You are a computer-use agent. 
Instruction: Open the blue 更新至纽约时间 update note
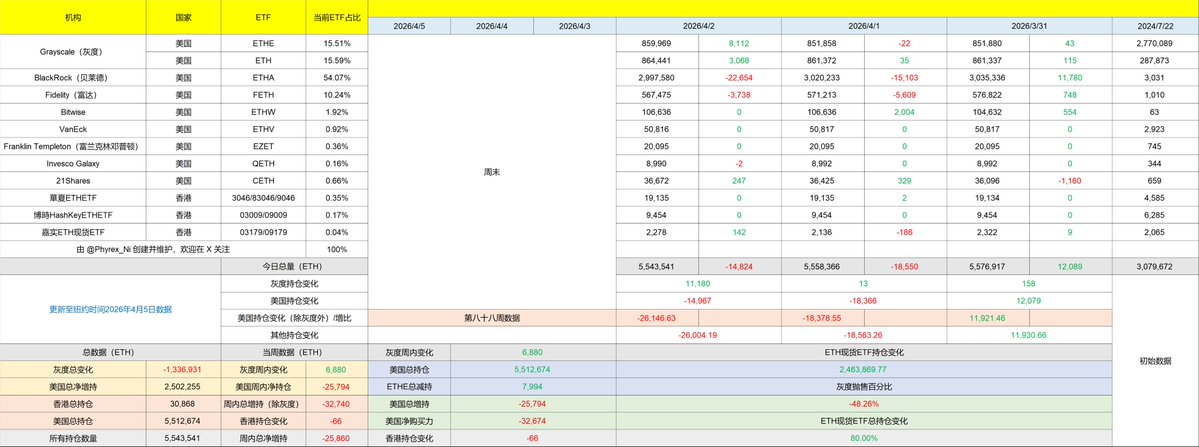110,309
